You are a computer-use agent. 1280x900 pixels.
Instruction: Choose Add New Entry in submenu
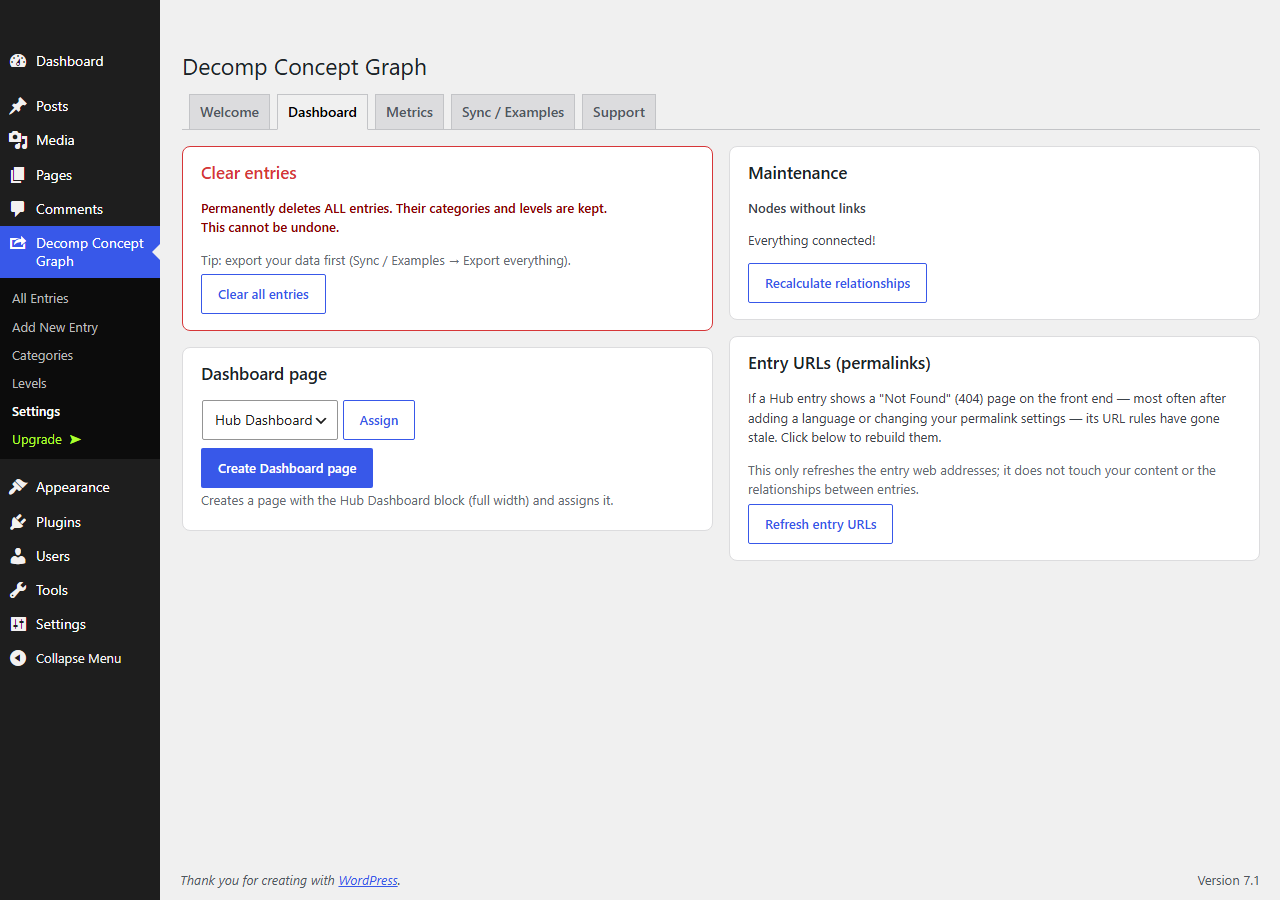55,327
